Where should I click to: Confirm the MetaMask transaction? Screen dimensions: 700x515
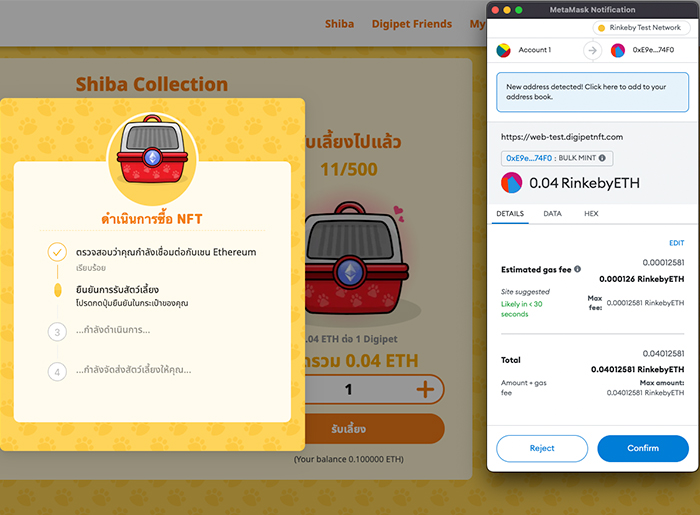click(643, 448)
